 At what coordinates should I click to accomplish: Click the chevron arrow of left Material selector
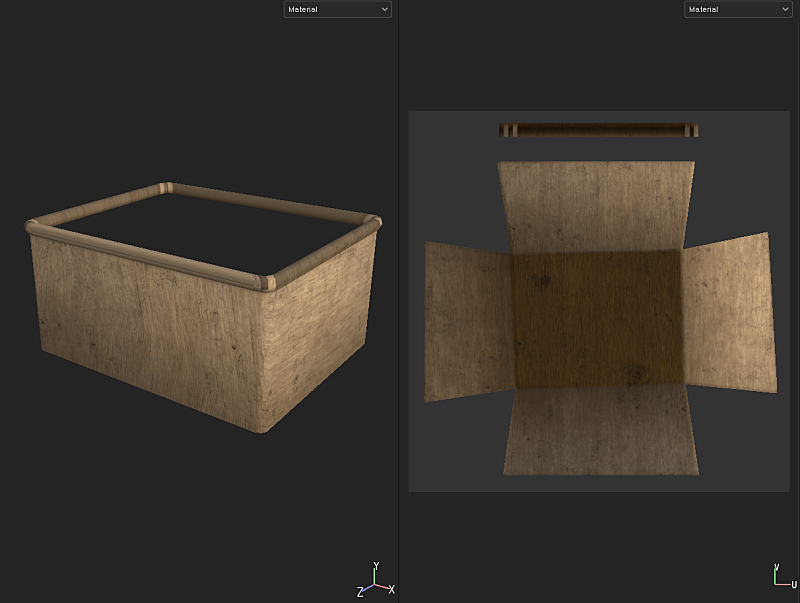(x=384, y=9)
